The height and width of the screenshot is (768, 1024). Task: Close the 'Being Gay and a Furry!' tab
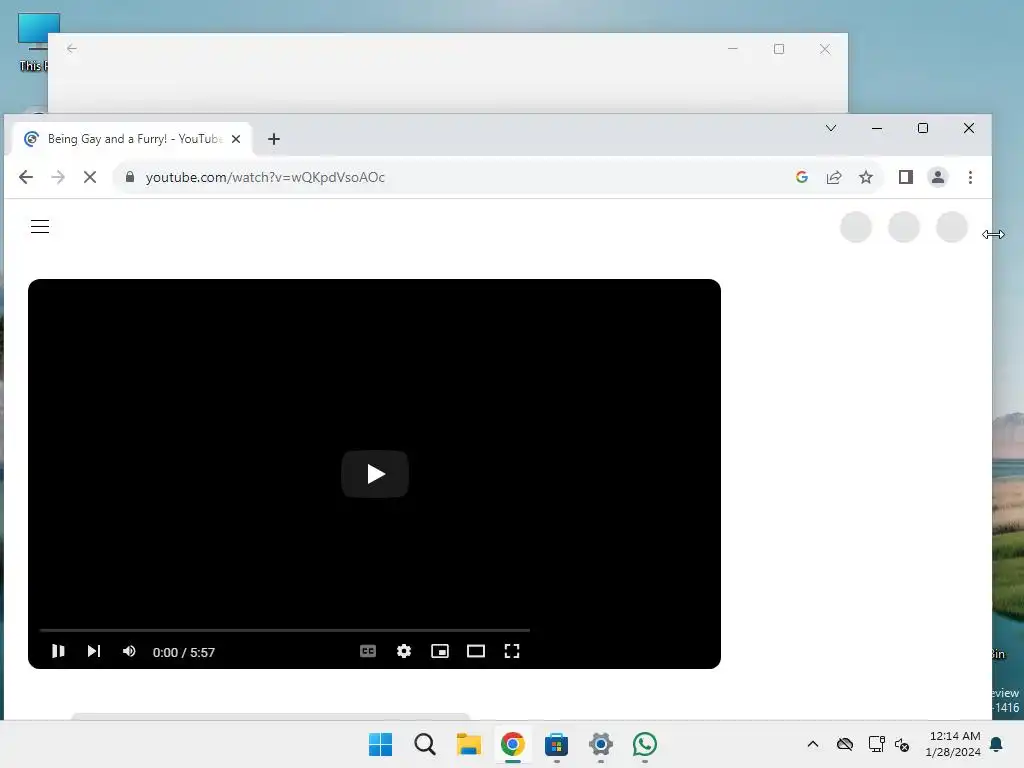(x=236, y=139)
